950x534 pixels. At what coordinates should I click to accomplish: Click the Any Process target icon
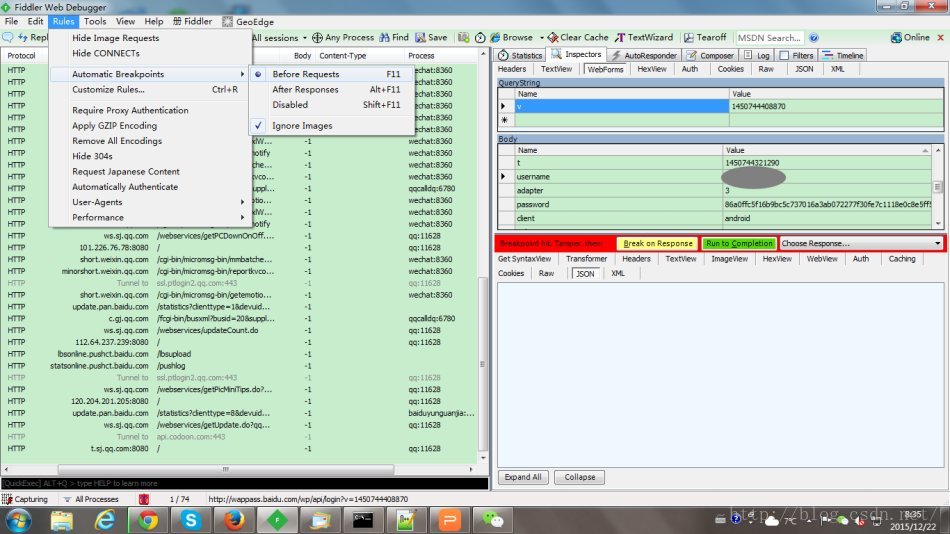pyautogui.click(x=317, y=38)
